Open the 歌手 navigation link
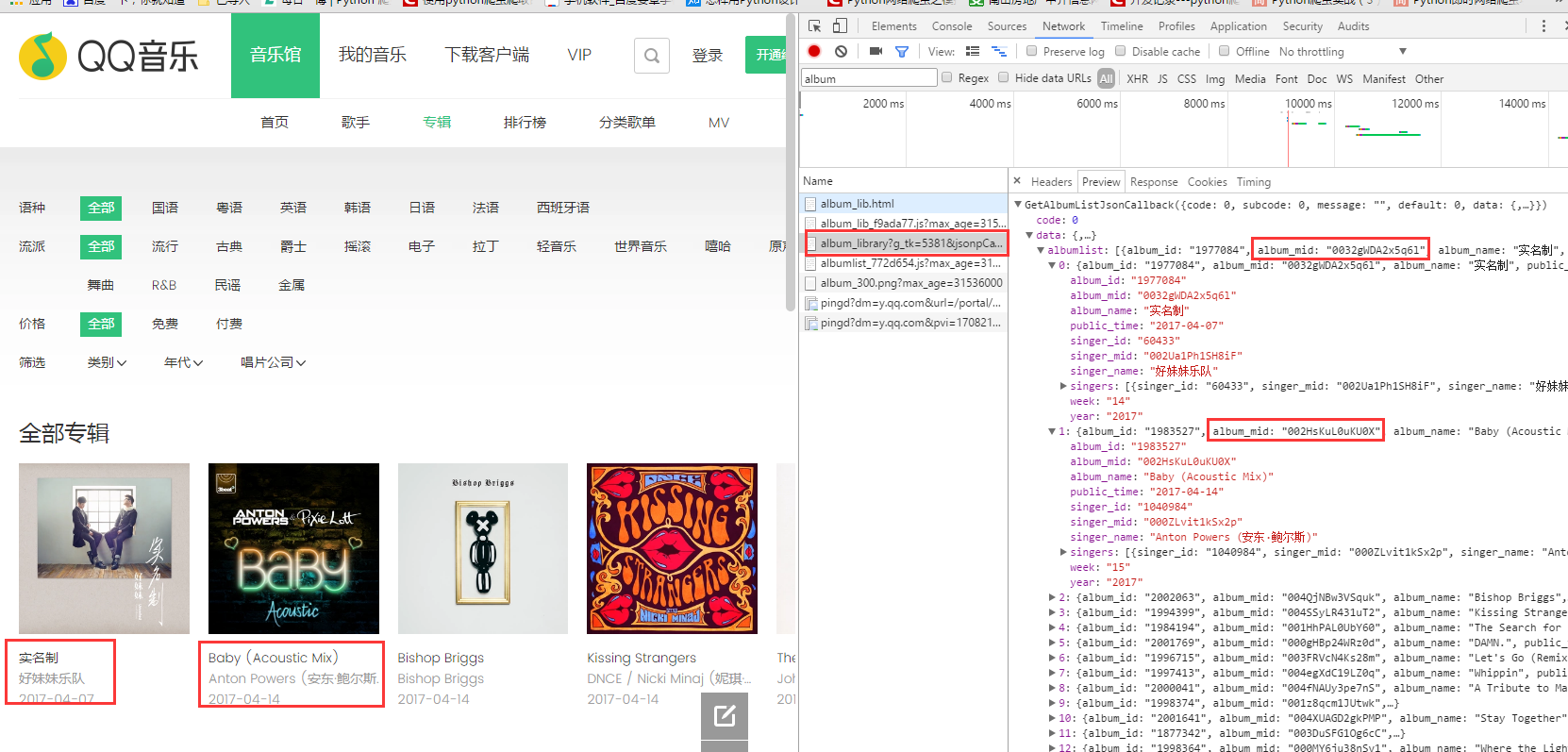The image size is (1568, 752). click(x=356, y=123)
